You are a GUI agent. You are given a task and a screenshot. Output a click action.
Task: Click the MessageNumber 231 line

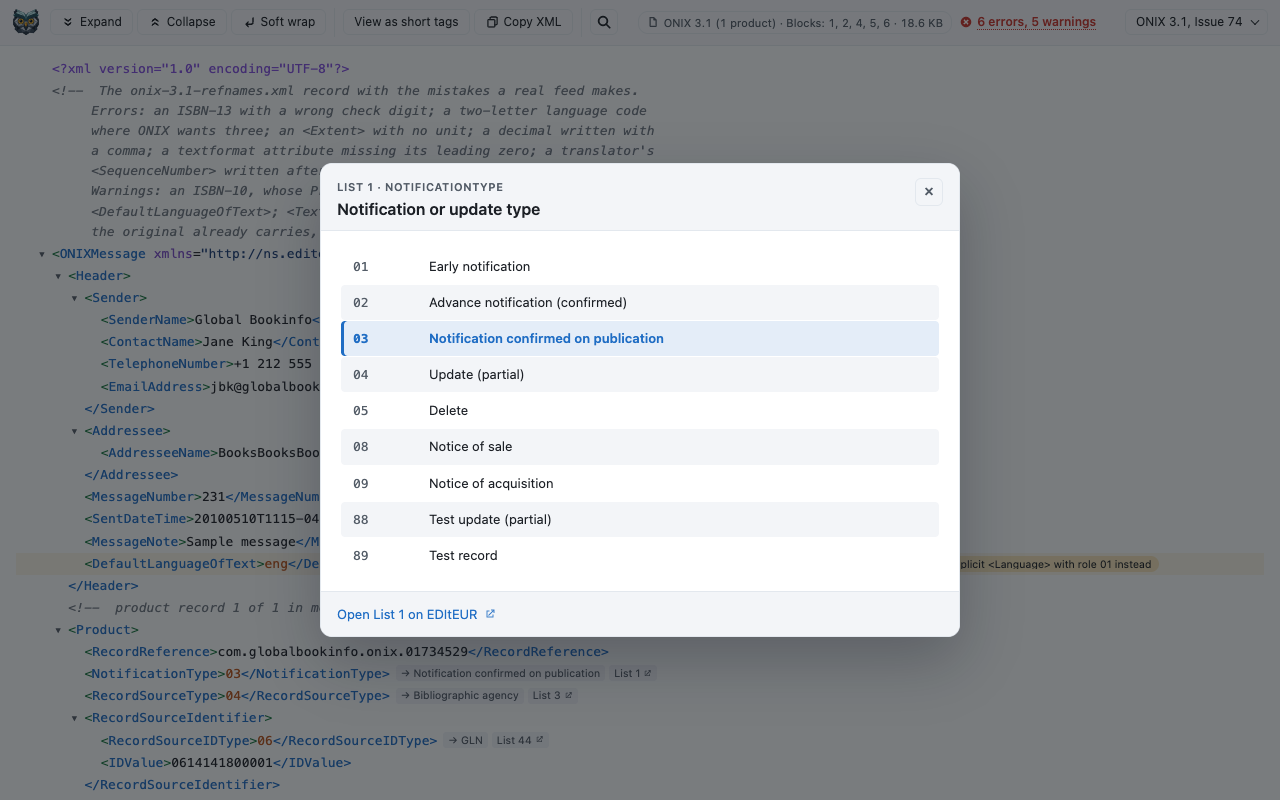[x=202, y=497]
